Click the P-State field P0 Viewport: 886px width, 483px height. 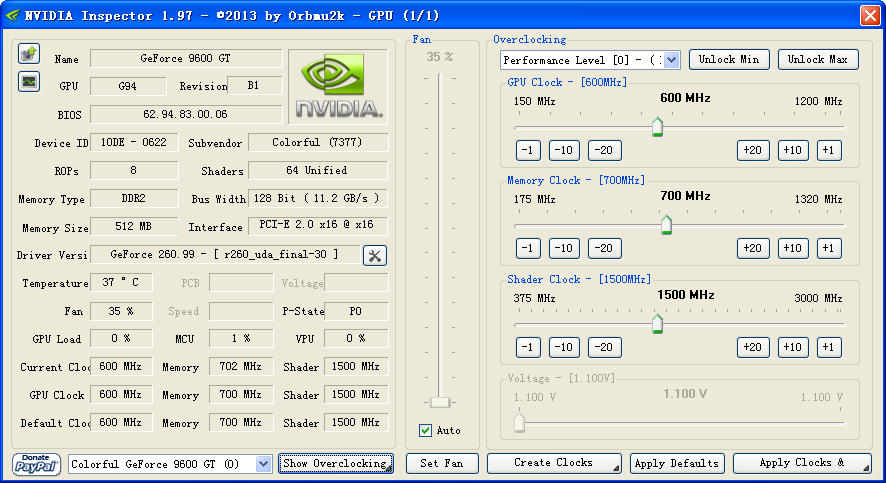(356, 311)
